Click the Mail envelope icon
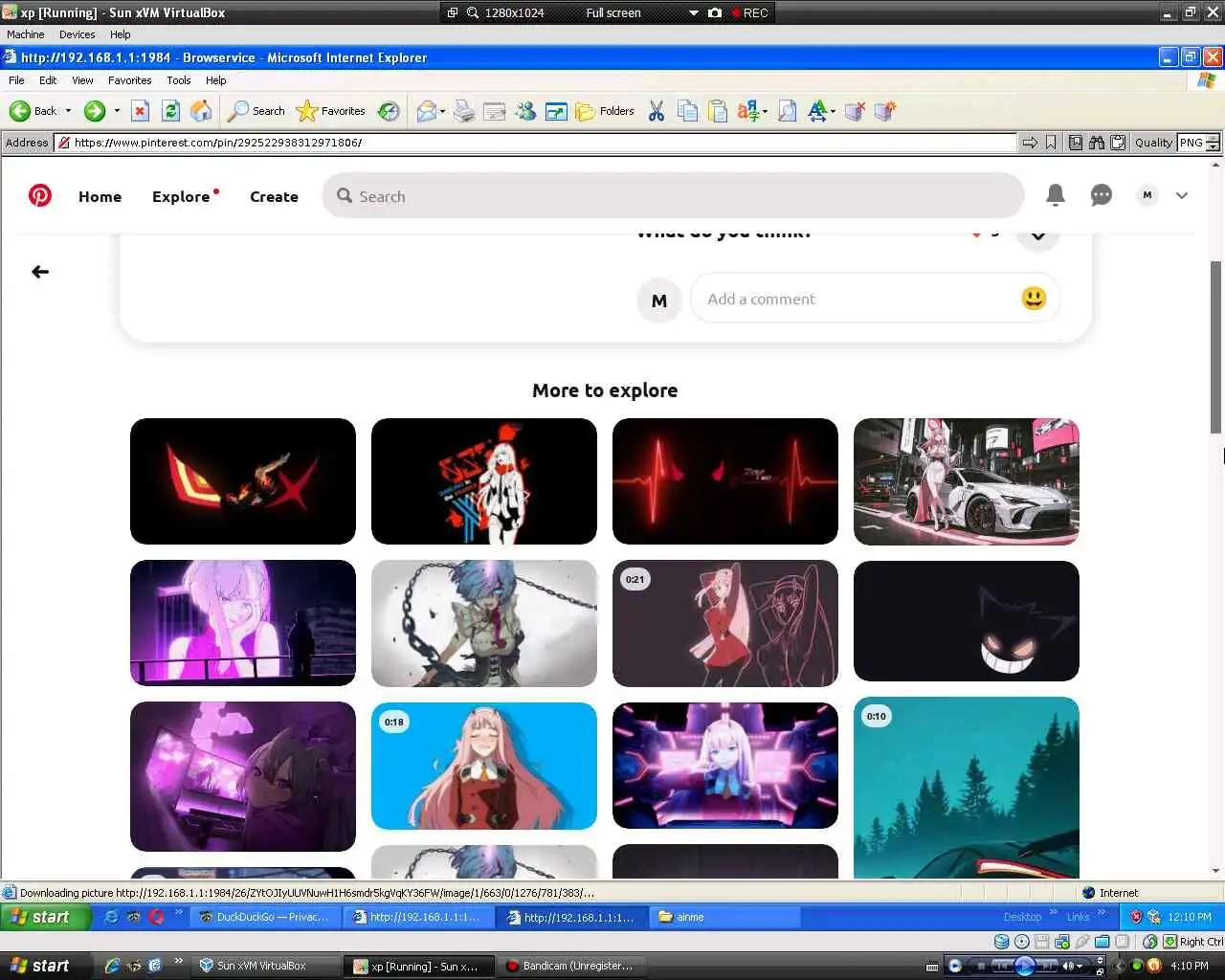The width and height of the screenshot is (1225, 980). pyautogui.click(x=427, y=111)
